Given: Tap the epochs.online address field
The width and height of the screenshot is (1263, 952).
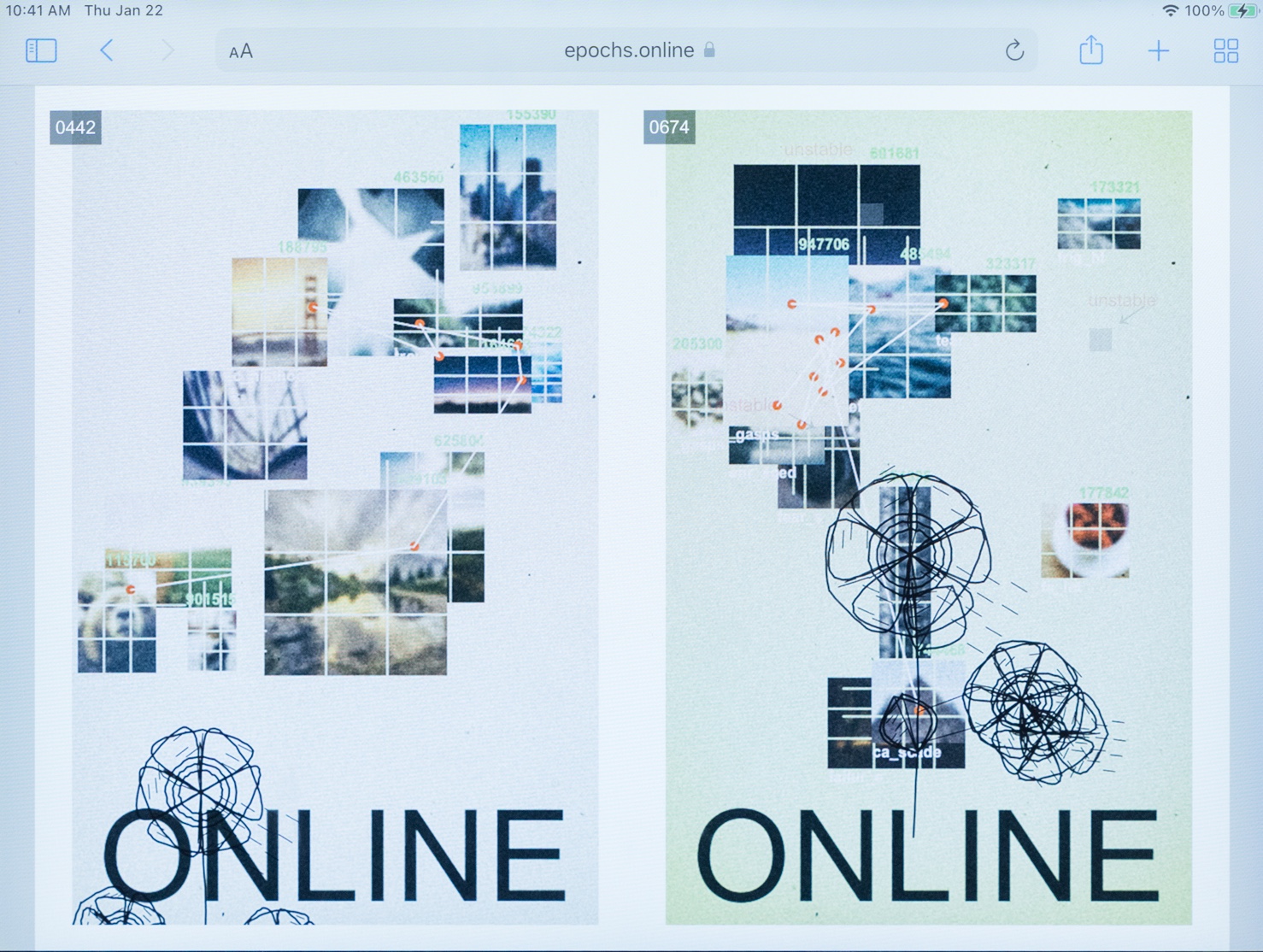Looking at the screenshot, I should tap(628, 50).
